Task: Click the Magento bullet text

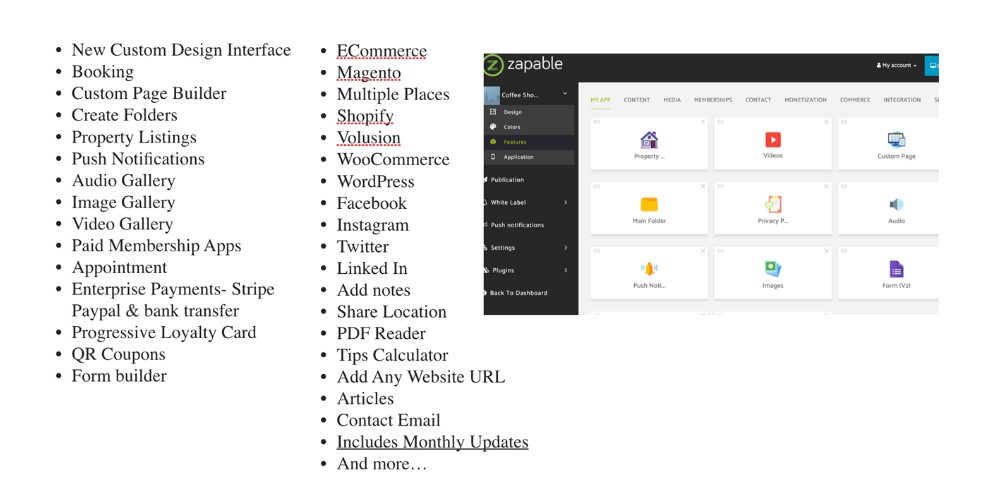Action: [369, 73]
